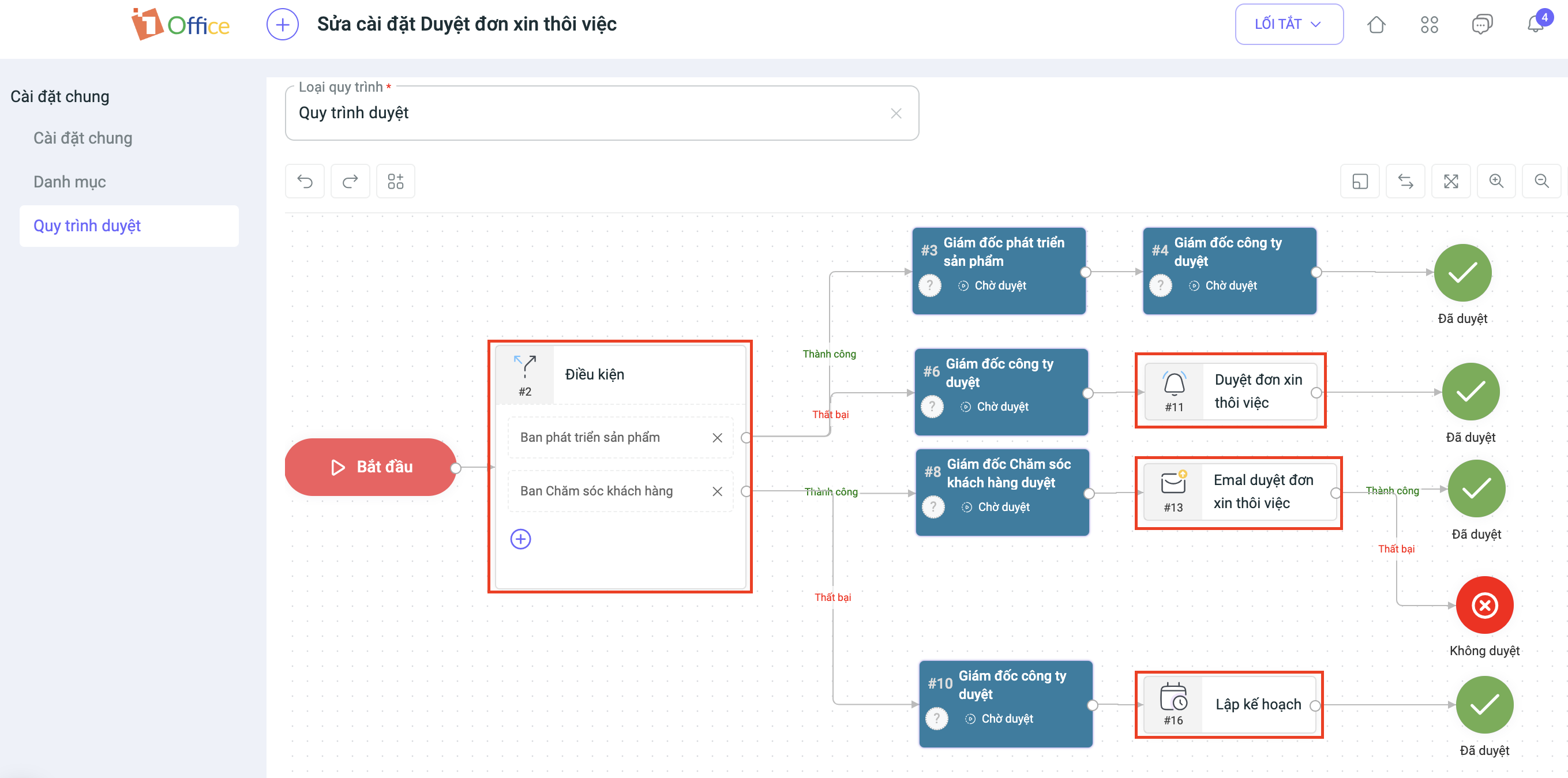The width and height of the screenshot is (1568, 778).
Task: Click the redo arrow icon
Action: tap(350, 181)
